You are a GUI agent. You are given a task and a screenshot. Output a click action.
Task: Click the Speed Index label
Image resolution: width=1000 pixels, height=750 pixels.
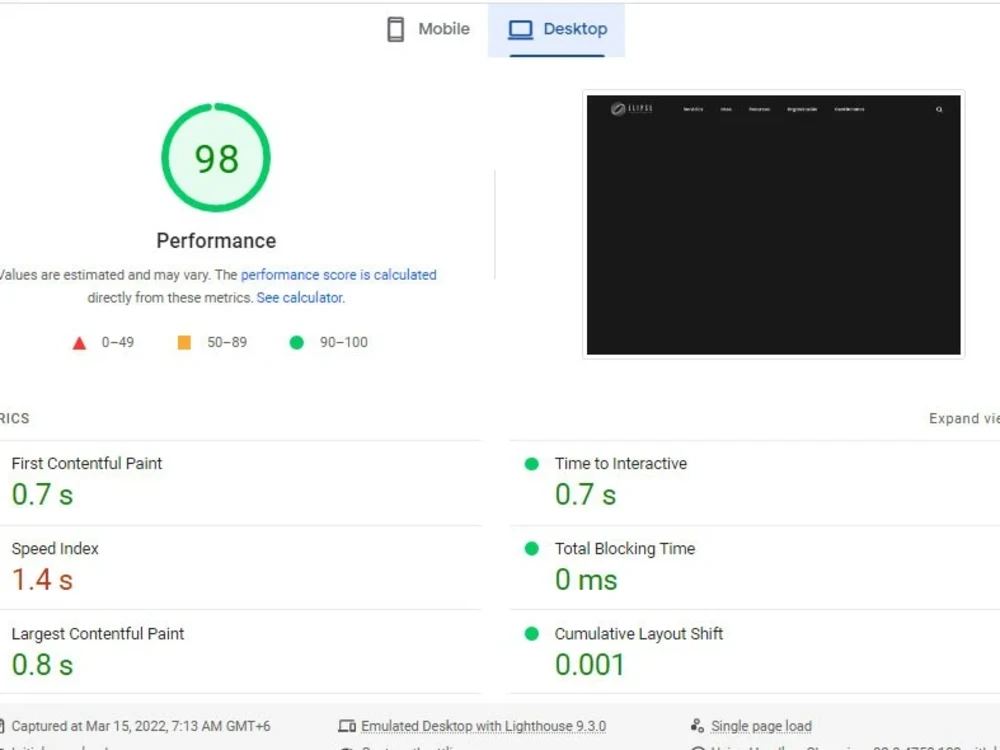[x=55, y=548]
